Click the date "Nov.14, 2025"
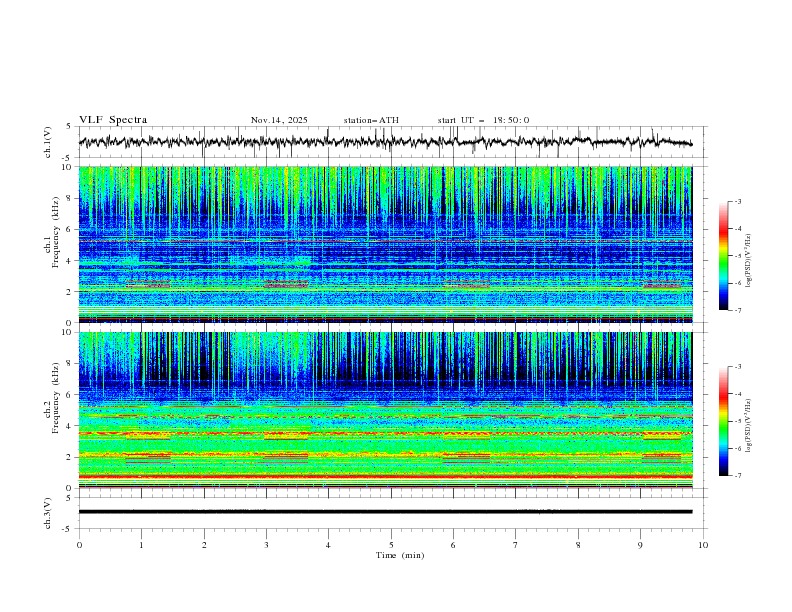 pyautogui.click(x=279, y=120)
